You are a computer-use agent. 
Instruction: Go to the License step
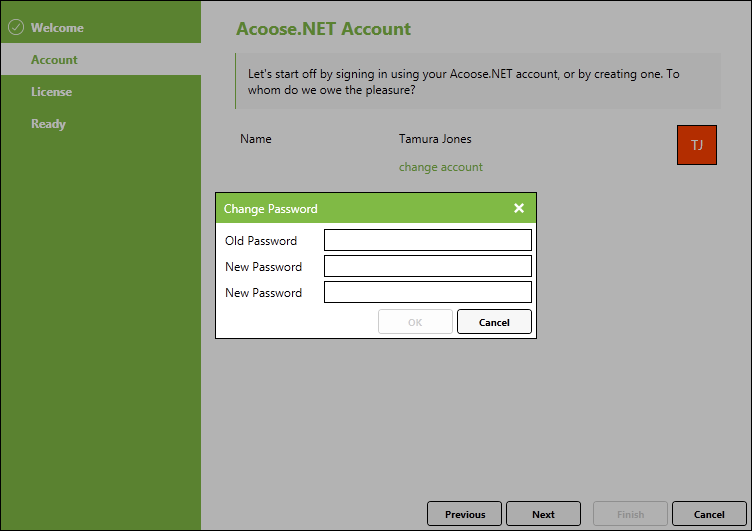coord(101,92)
